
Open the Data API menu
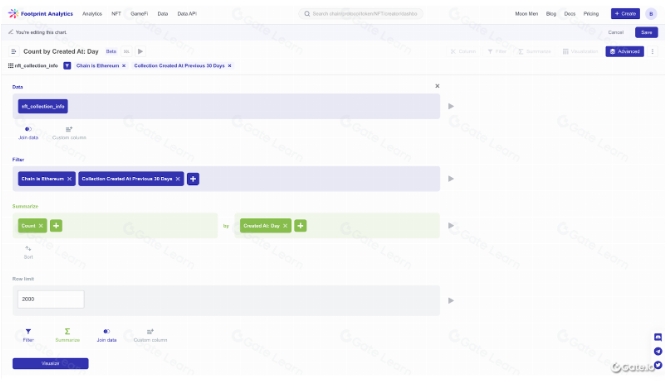pos(187,14)
